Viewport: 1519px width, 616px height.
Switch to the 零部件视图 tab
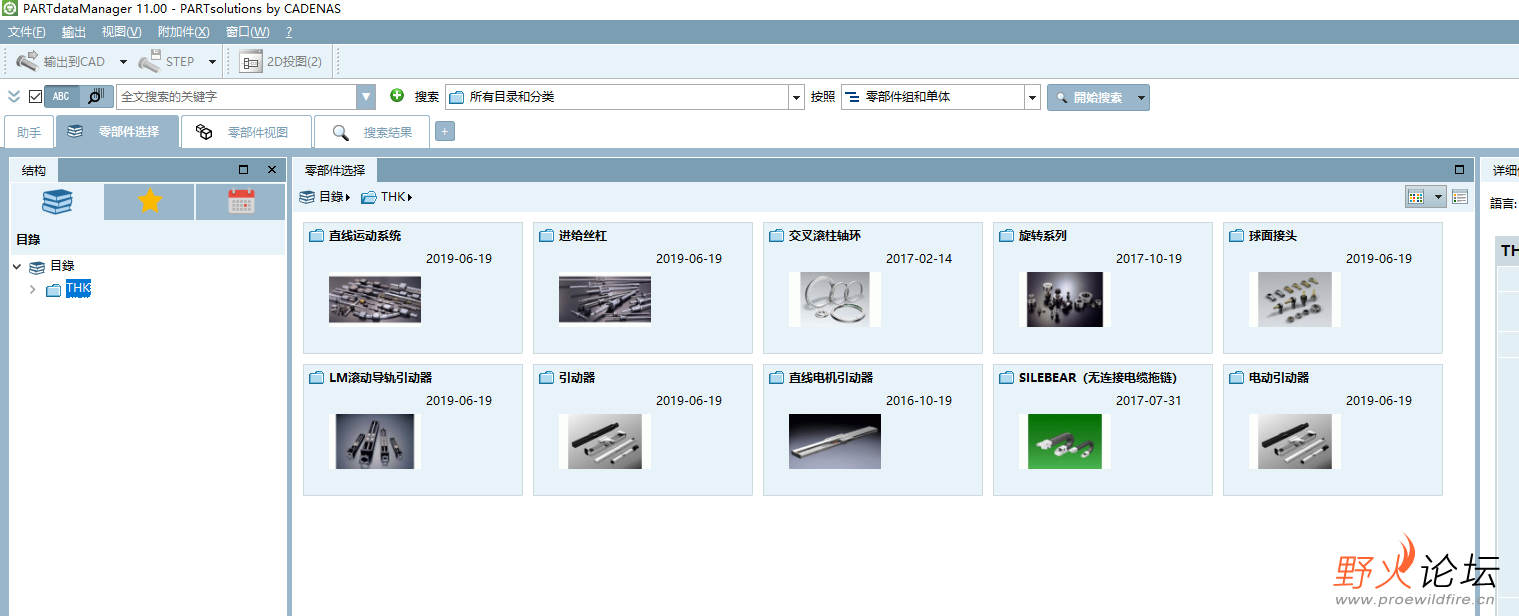246,132
